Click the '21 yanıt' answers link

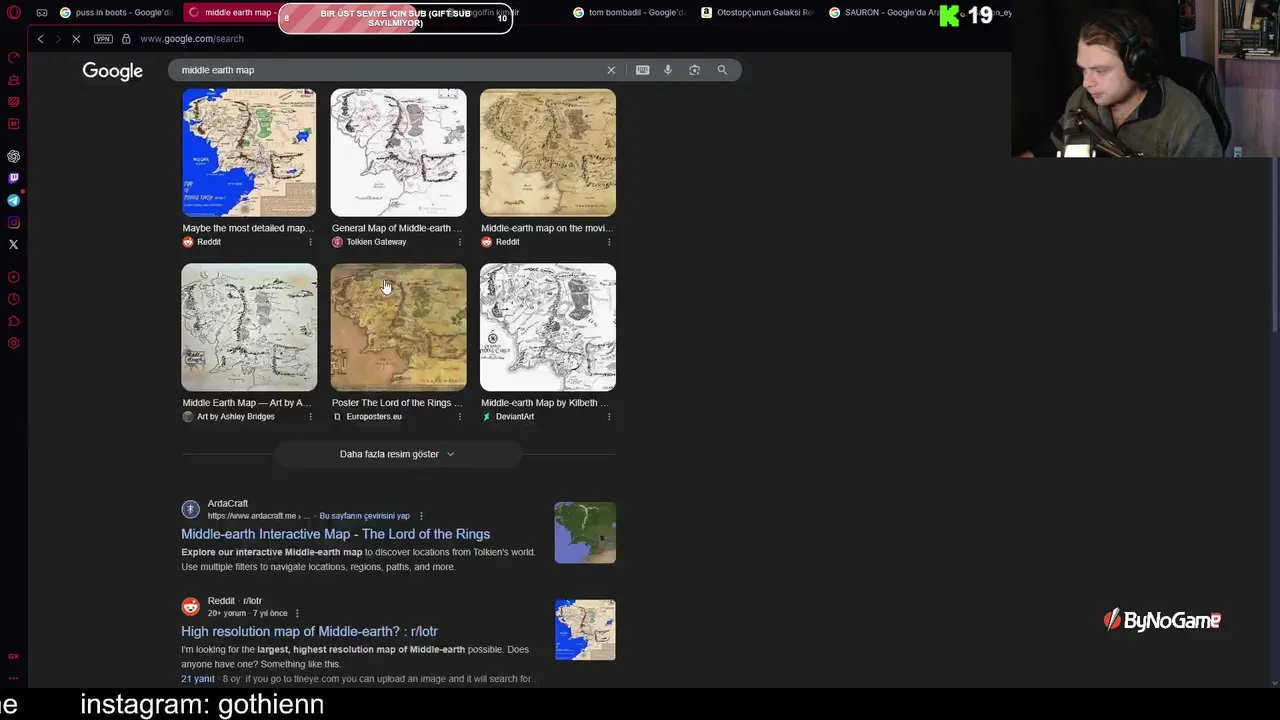coord(198,679)
